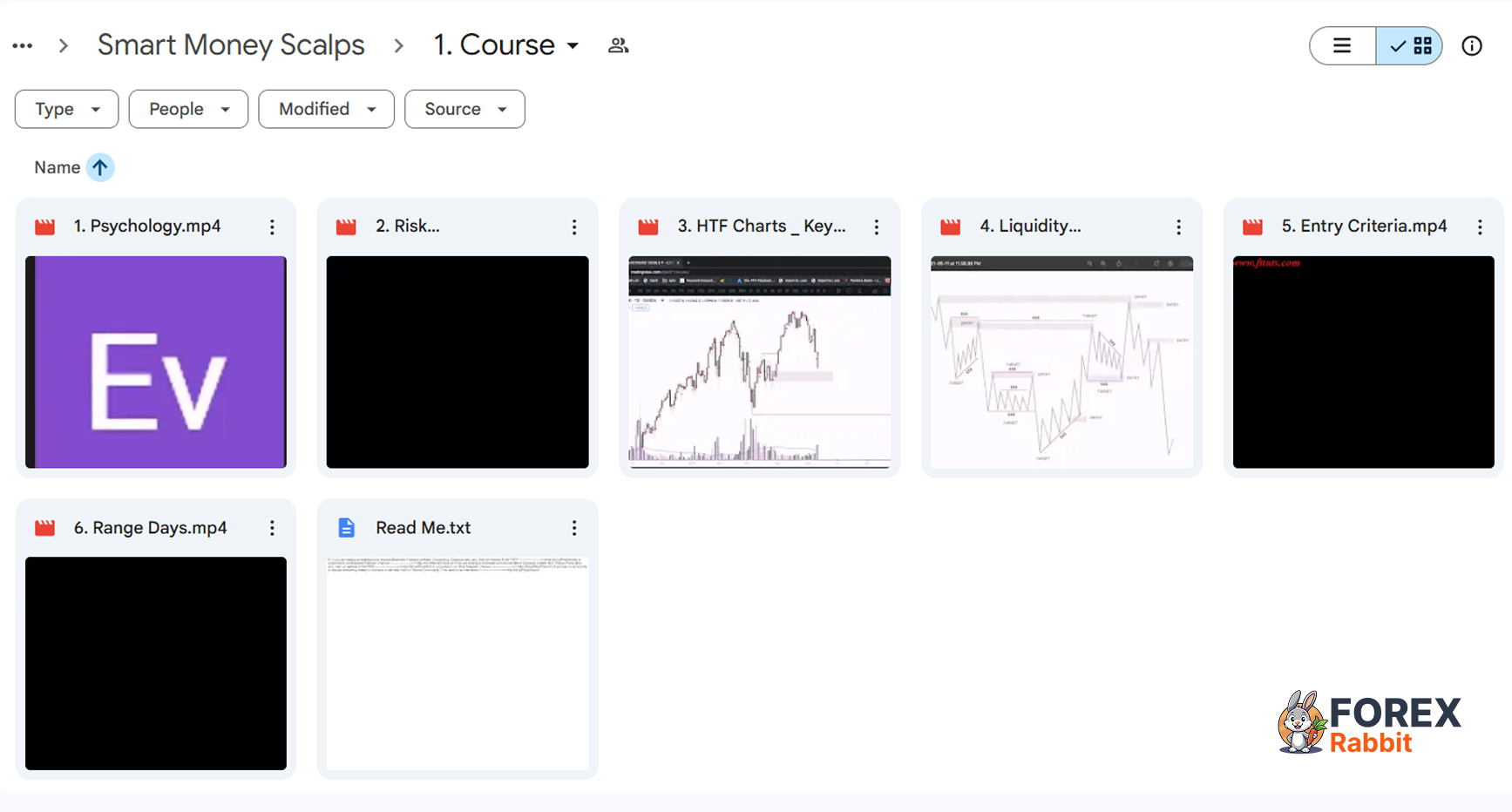Image resolution: width=1512 pixels, height=812 pixels.
Task: Open the 1. Course folder menu
Action: click(506, 45)
